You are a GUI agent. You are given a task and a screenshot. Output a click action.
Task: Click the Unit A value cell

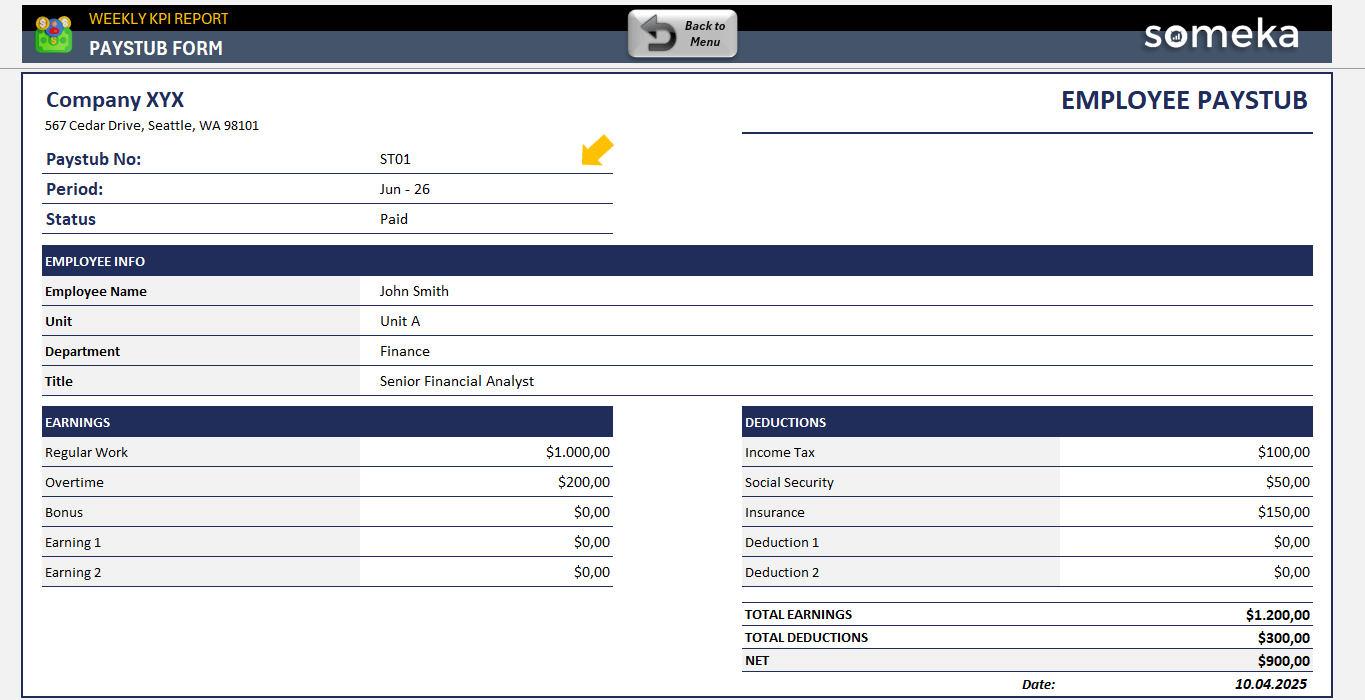[400, 321]
